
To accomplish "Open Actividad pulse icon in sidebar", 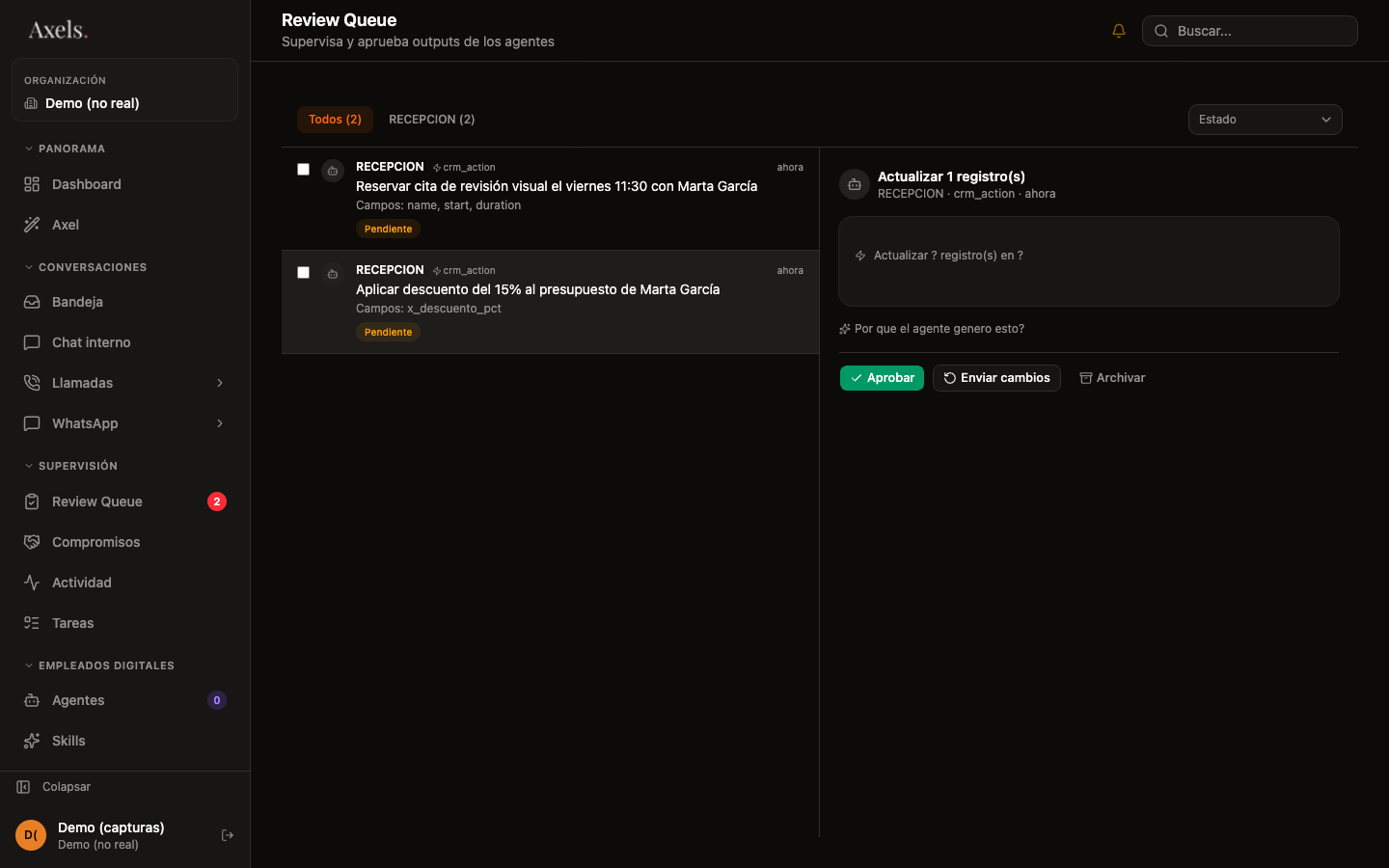I will 32,583.
